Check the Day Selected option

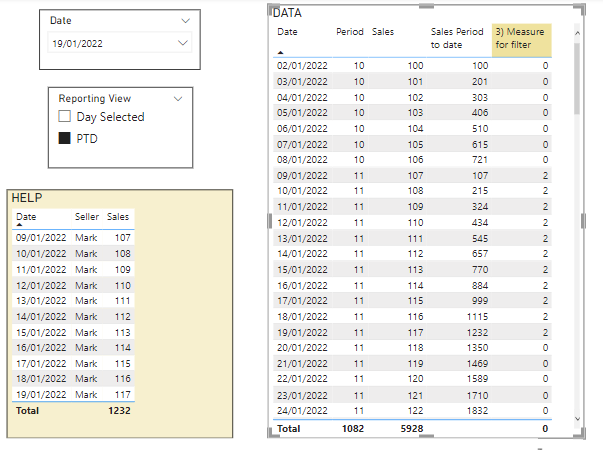click(65, 116)
